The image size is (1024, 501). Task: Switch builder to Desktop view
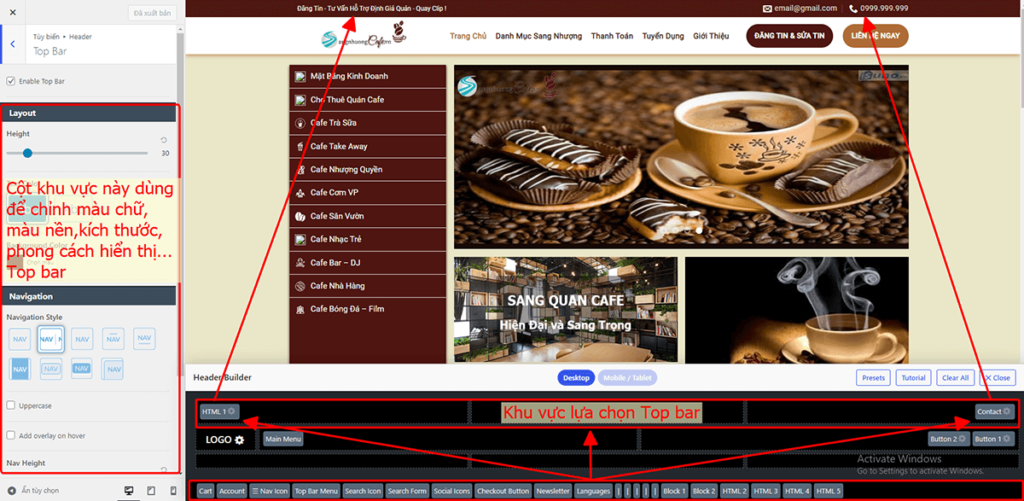click(576, 378)
